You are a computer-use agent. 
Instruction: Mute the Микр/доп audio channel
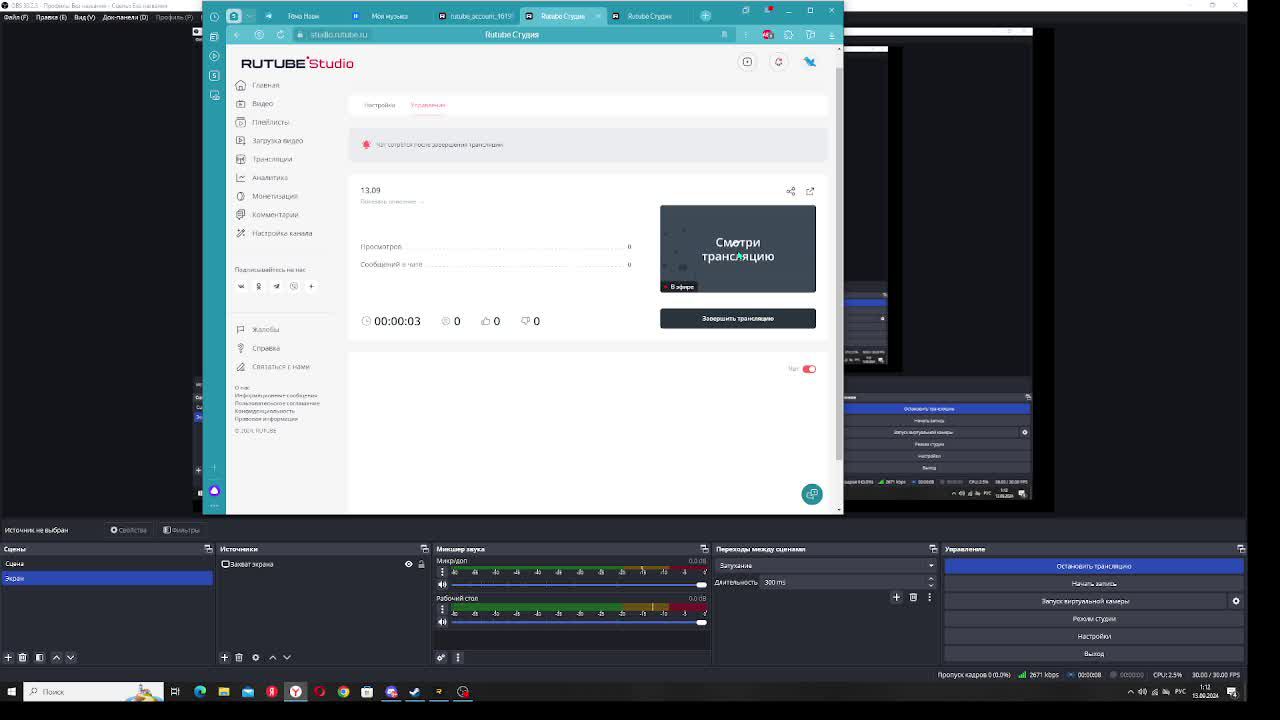[442, 584]
